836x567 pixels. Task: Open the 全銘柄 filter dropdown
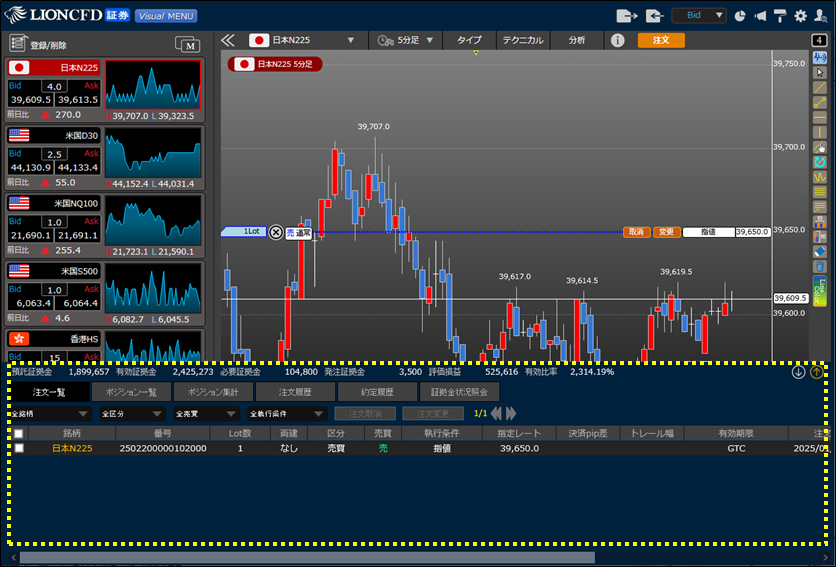[x=50, y=413]
